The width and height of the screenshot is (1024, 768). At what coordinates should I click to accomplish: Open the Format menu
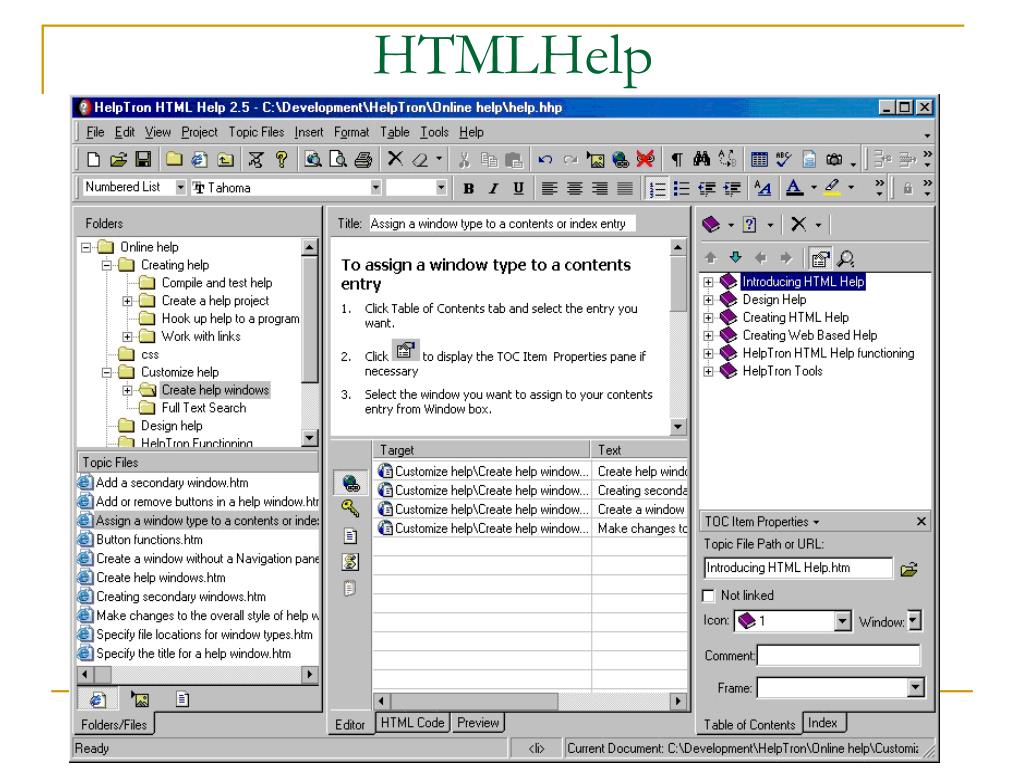(x=351, y=133)
